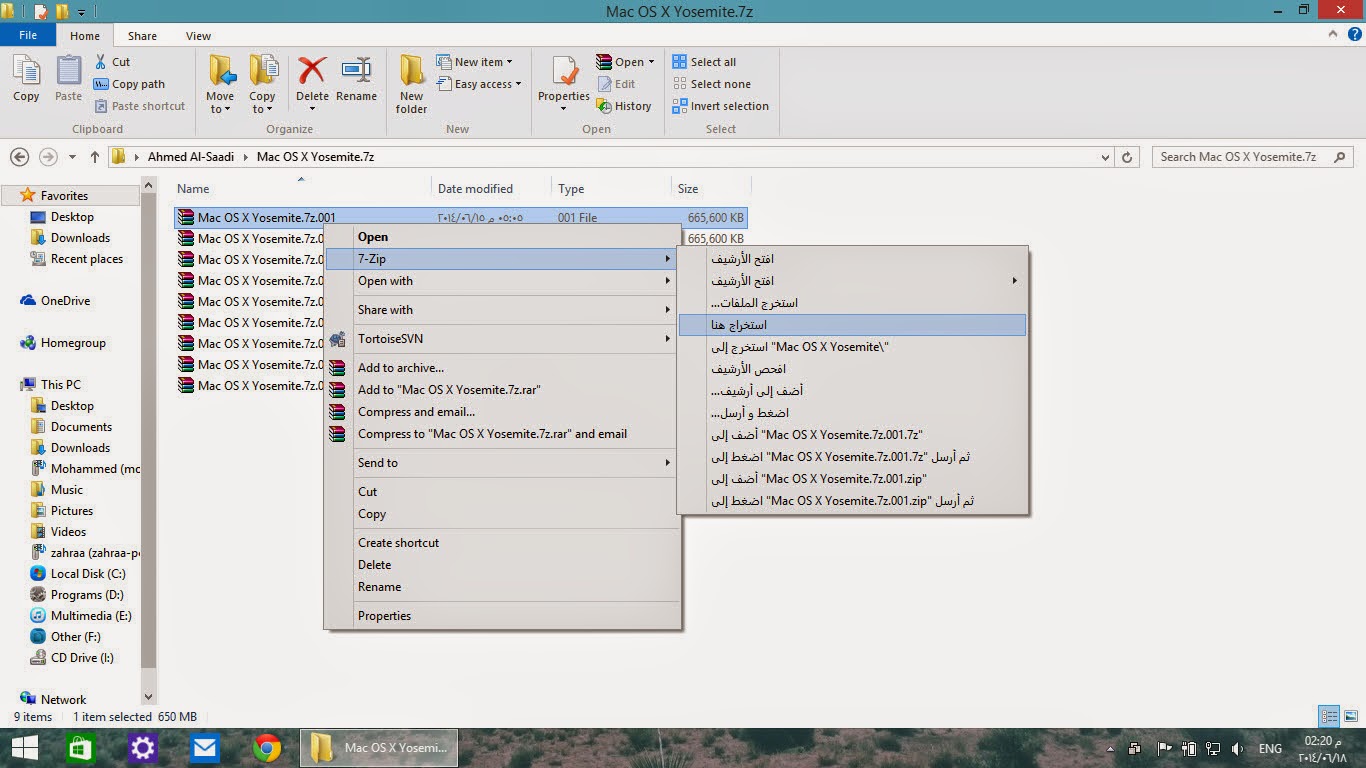This screenshot has width=1366, height=768.
Task: Click ENG language indicator in tray
Action: (1270, 749)
